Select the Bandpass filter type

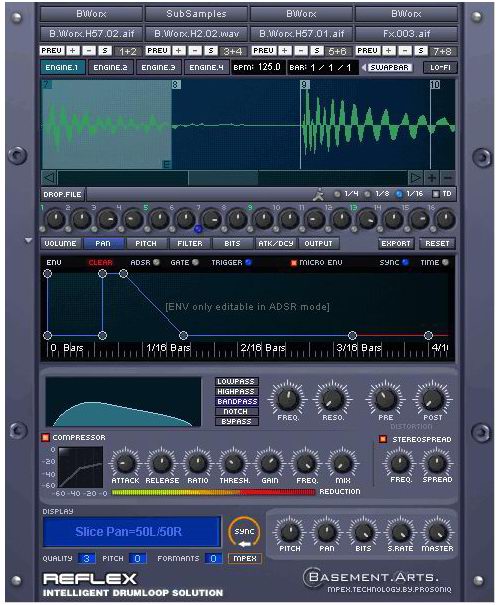point(236,402)
